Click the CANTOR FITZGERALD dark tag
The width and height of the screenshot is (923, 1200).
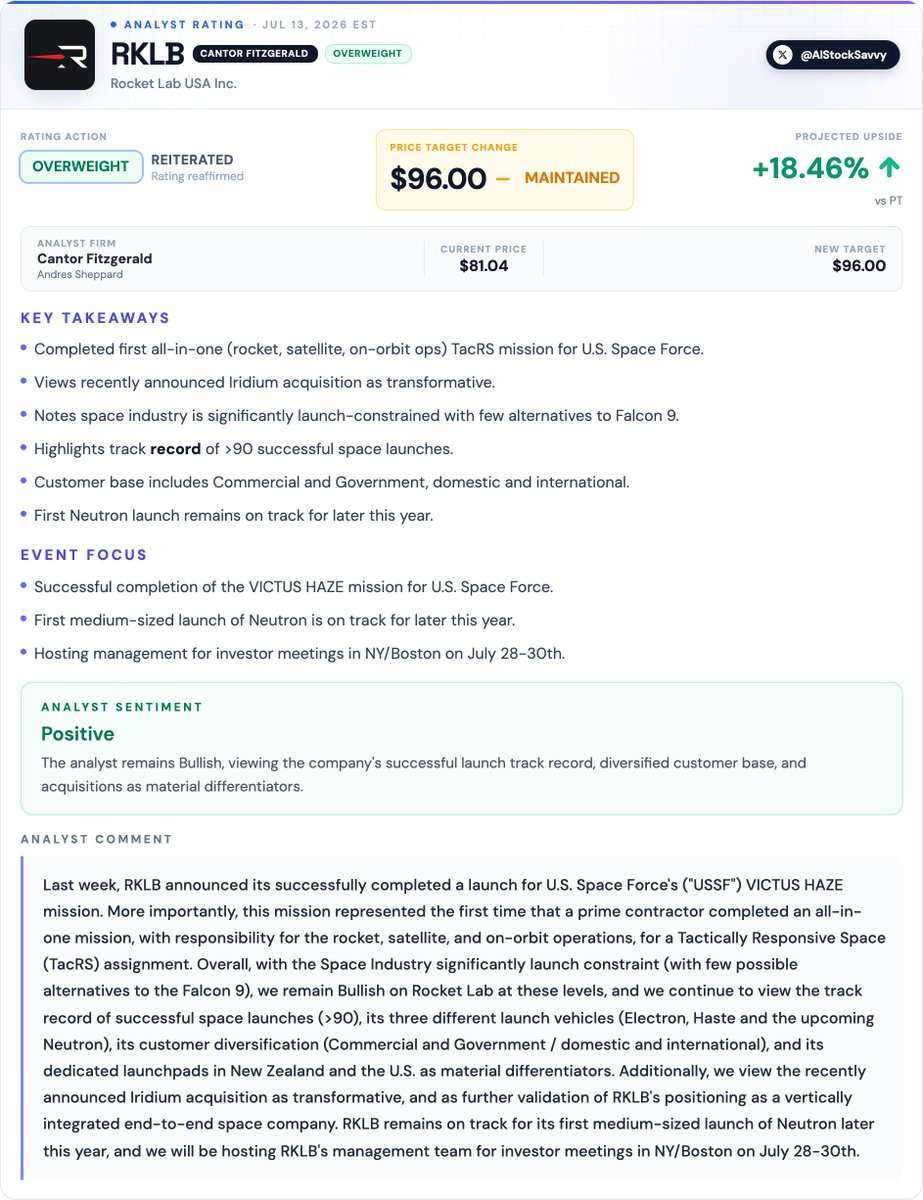point(255,54)
